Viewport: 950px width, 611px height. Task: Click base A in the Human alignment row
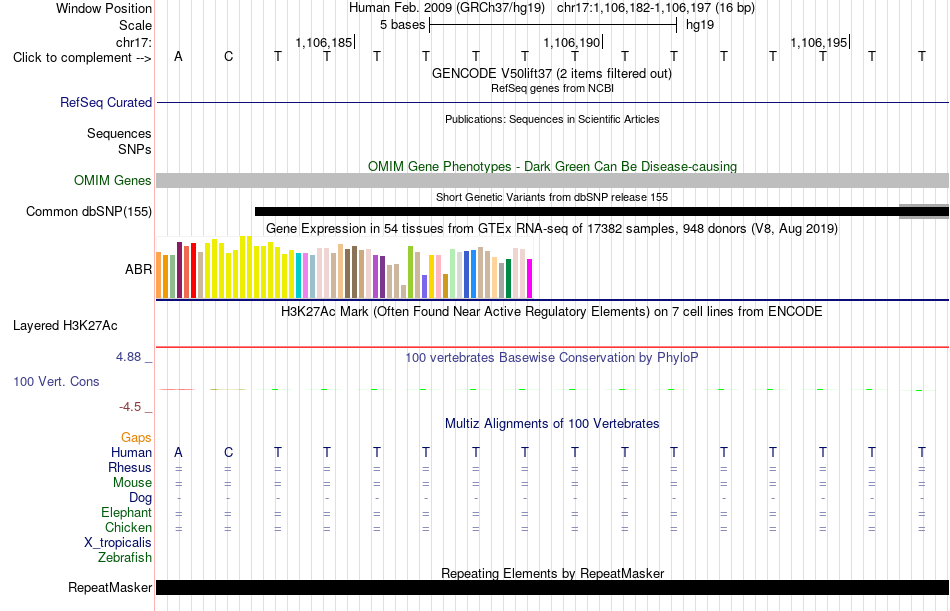coord(178,453)
